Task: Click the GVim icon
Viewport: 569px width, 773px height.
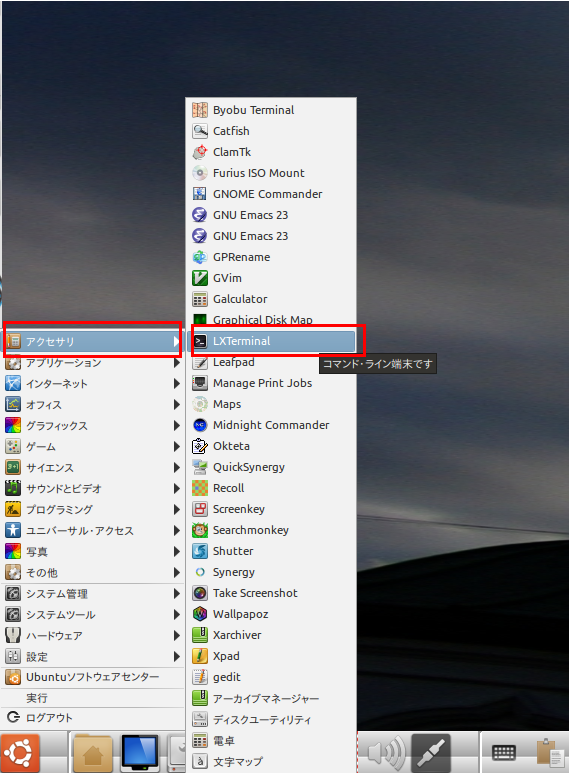Action: pos(200,278)
